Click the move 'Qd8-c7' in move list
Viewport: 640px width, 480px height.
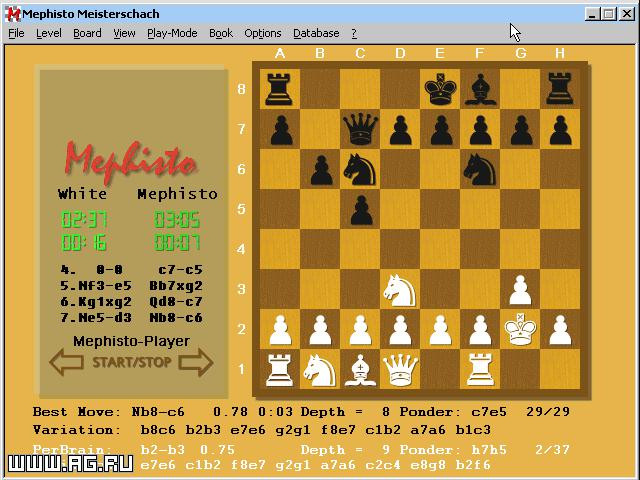coord(176,302)
